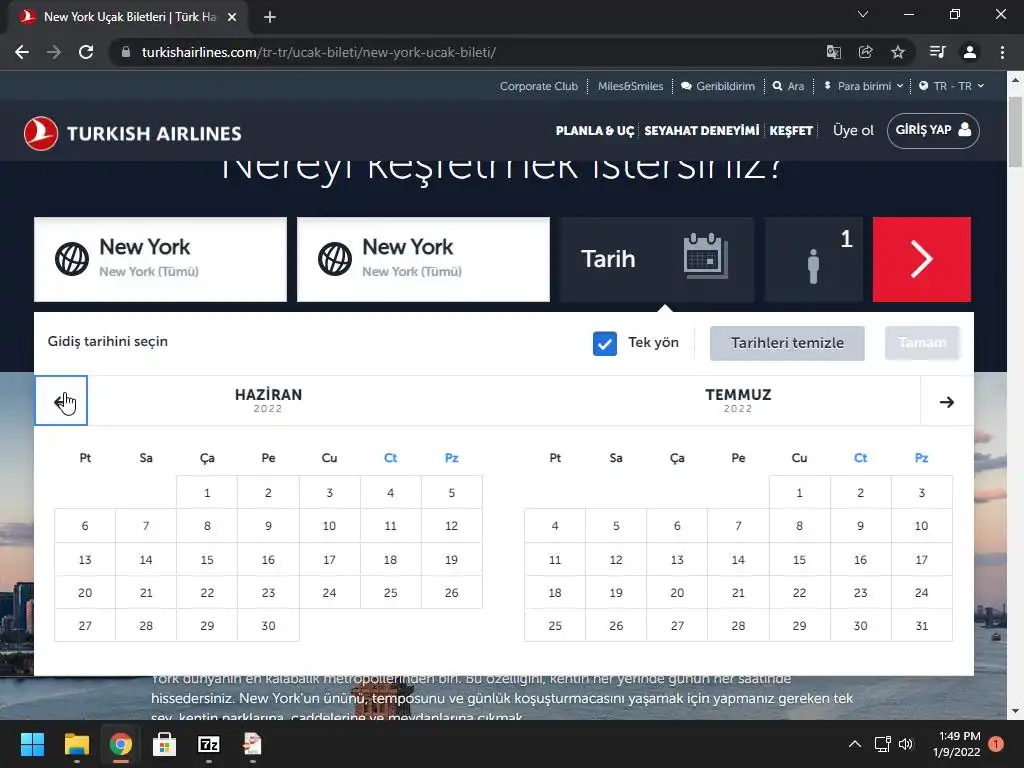Select 5 Haziran in calendar
This screenshot has height=768, width=1024.
[451, 493]
